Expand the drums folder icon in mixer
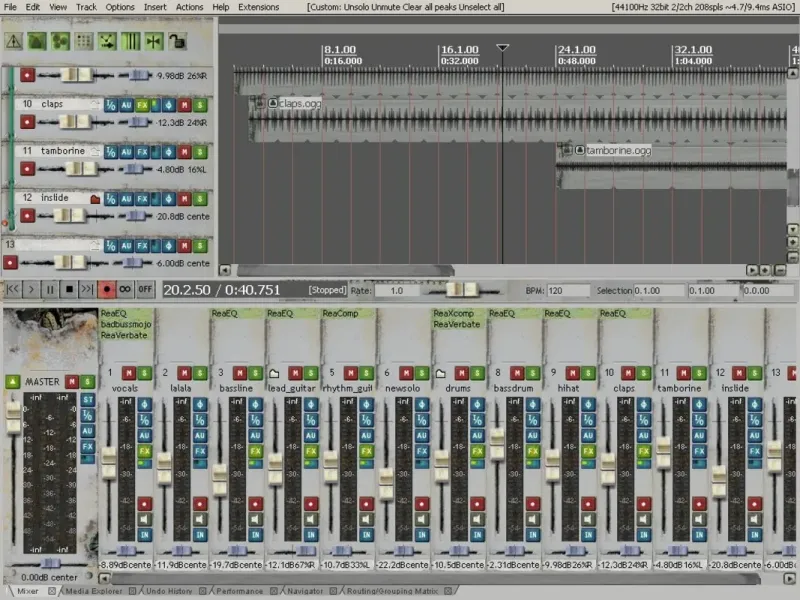800x600 pixels. point(441,373)
